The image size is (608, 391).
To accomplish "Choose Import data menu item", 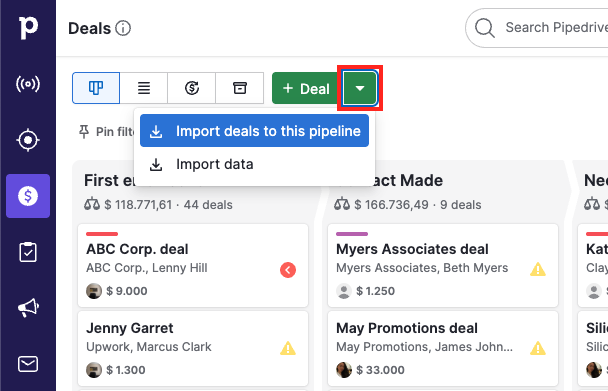I will (x=254, y=164).
